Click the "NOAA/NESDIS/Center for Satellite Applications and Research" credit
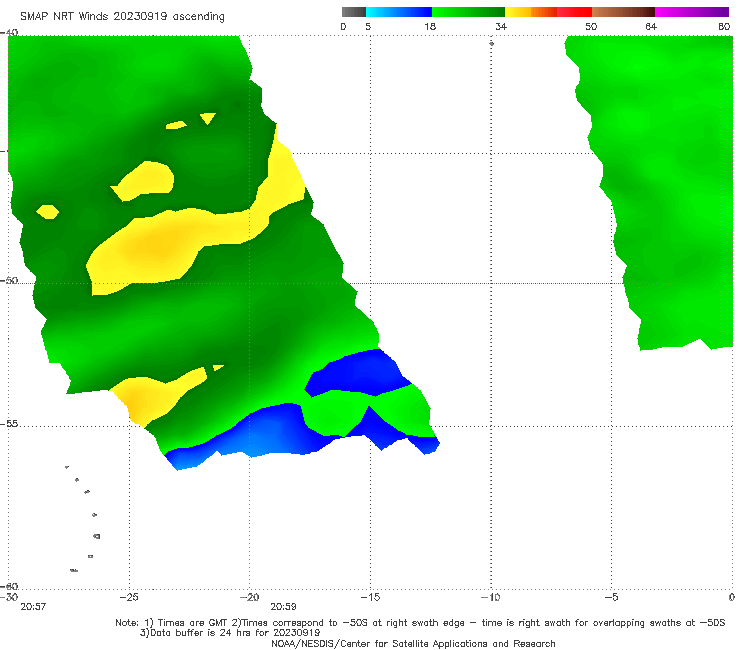This screenshot has height=650, width=740. [413, 643]
